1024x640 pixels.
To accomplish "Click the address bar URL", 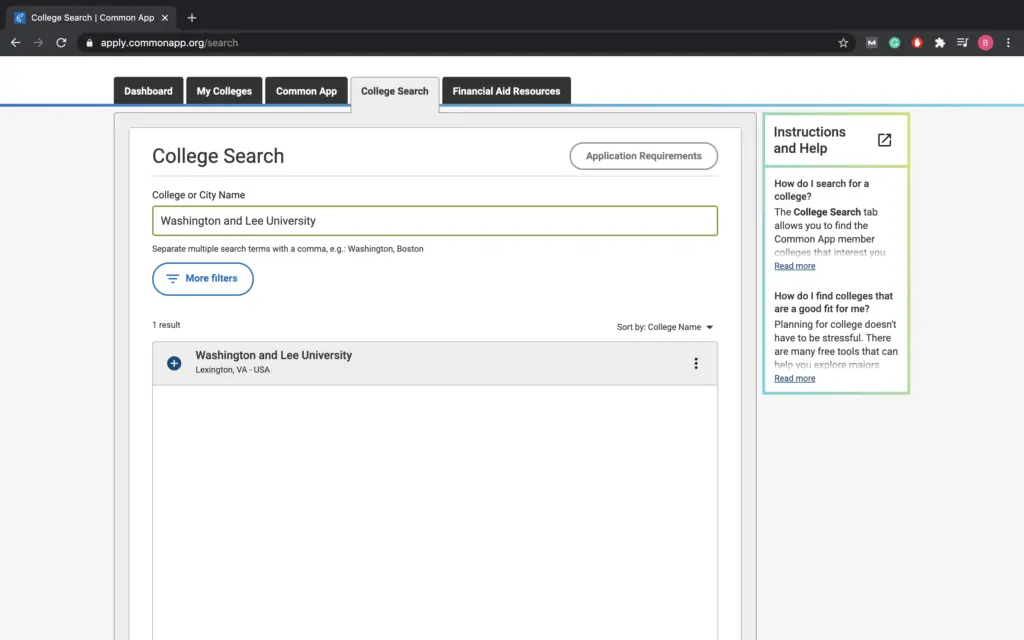I will click(169, 42).
